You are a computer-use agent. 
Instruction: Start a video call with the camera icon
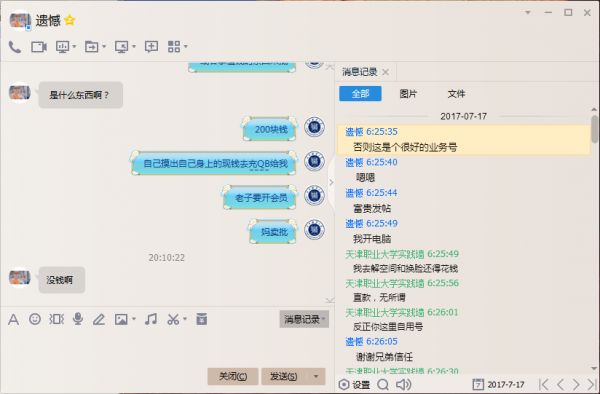point(39,47)
